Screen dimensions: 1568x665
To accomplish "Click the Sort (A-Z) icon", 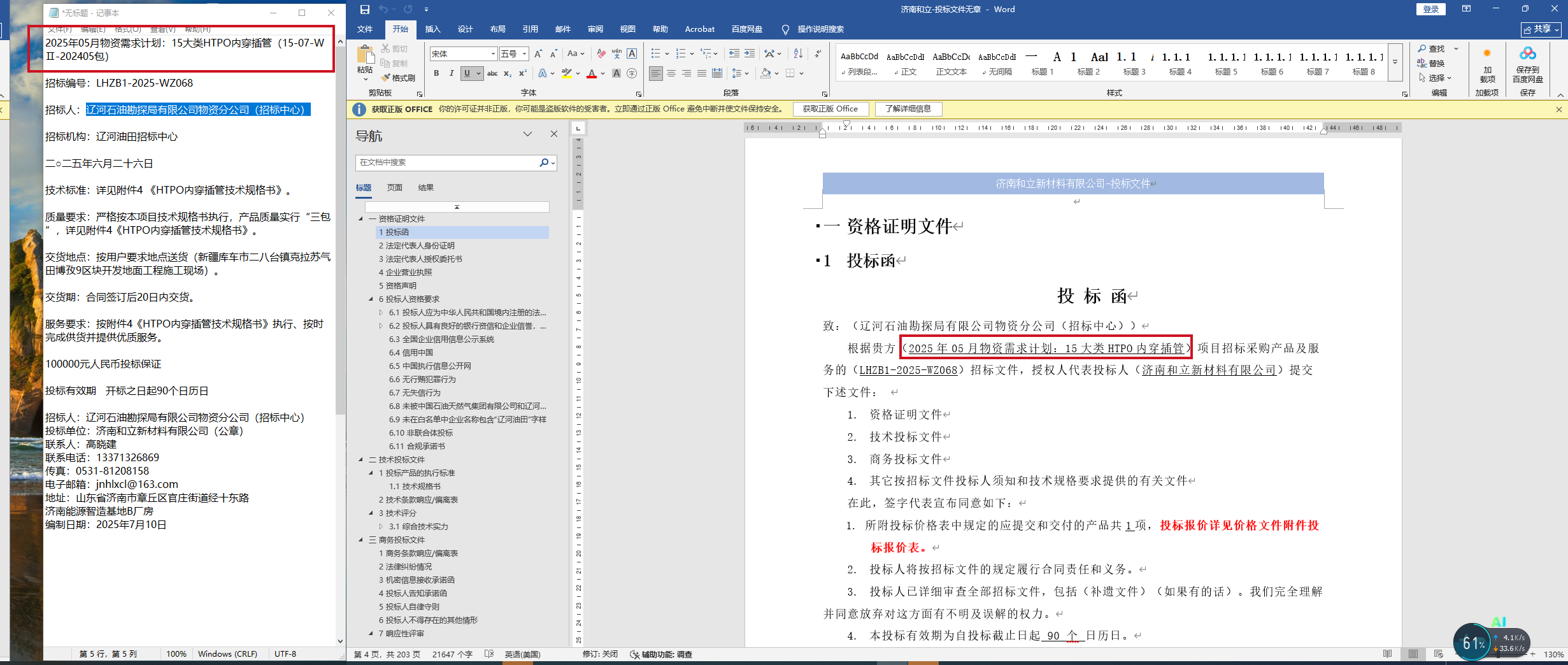I will point(798,54).
